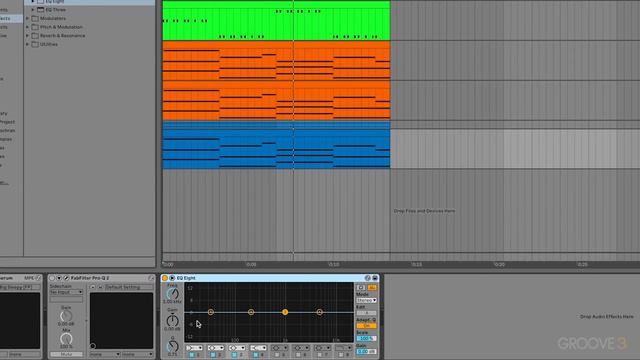Open the FabFilter Pro-Q 2 plug-in window wrench
The height and width of the screenshot is (360, 640).
(x=66, y=278)
